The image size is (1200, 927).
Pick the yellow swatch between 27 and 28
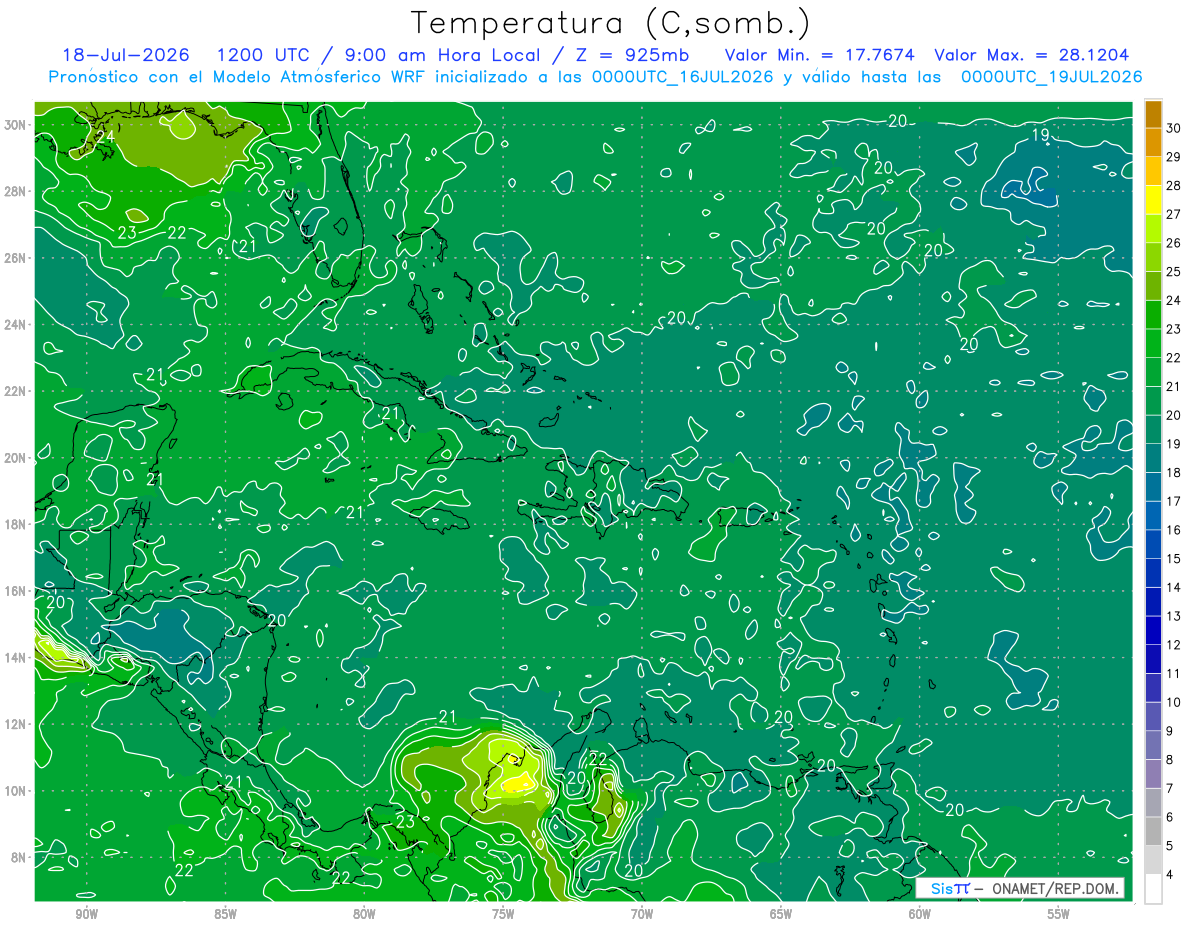[1153, 200]
